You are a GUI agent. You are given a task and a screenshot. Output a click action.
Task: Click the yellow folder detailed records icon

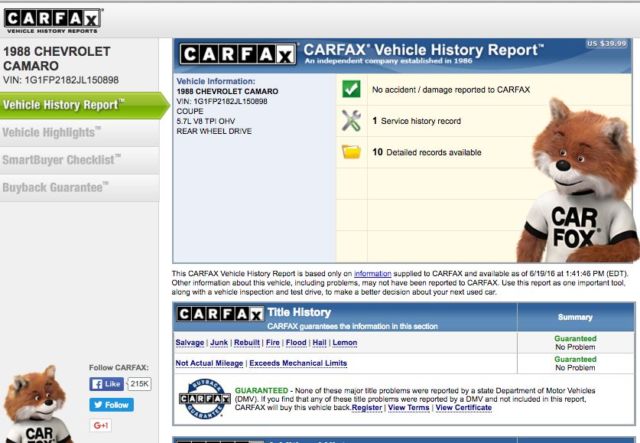pyautogui.click(x=351, y=151)
